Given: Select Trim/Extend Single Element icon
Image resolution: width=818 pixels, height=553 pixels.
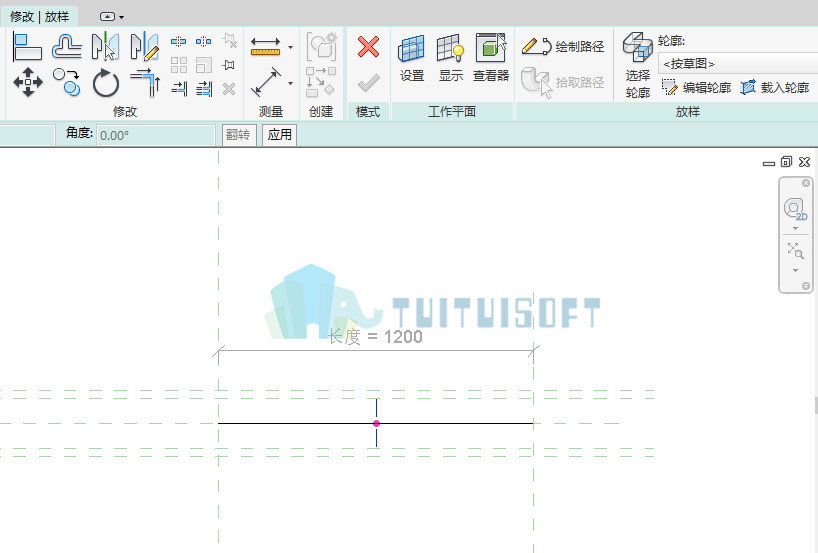Looking at the screenshot, I should (178, 89).
